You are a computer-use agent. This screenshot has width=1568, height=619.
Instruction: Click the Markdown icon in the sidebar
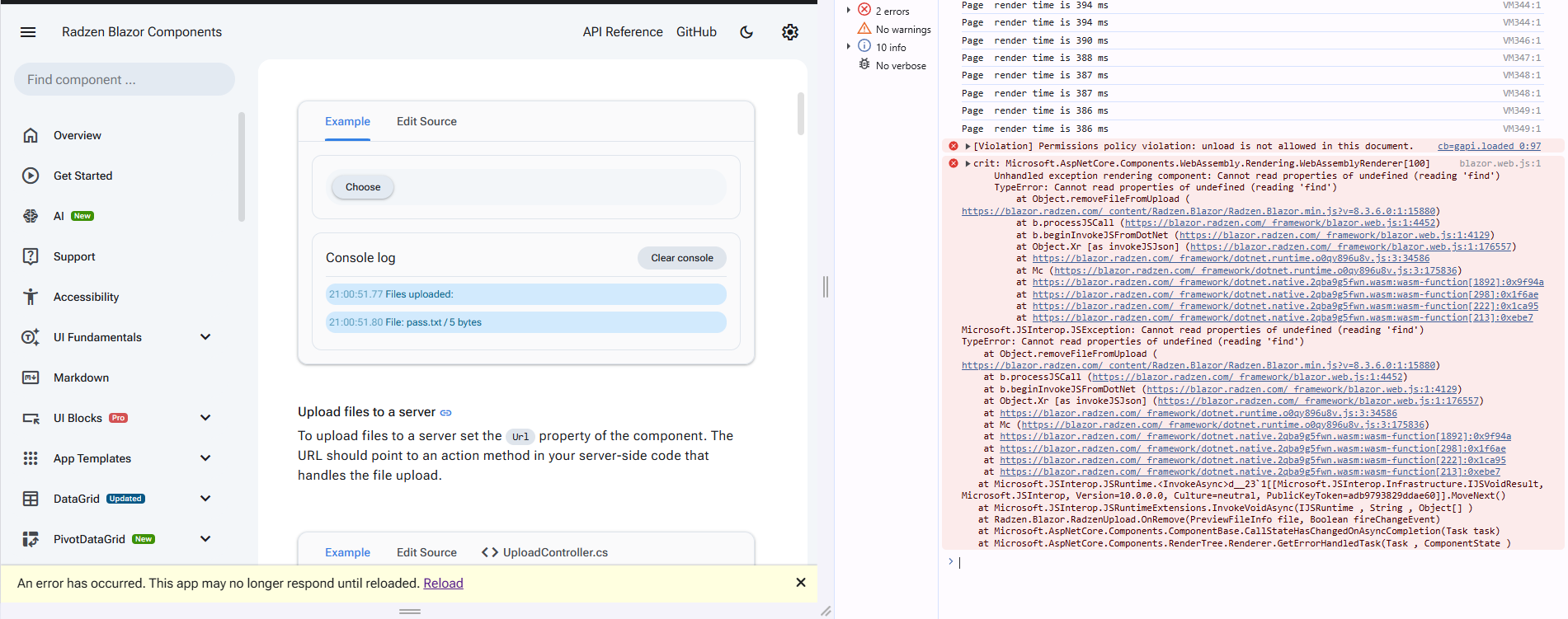click(31, 377)
